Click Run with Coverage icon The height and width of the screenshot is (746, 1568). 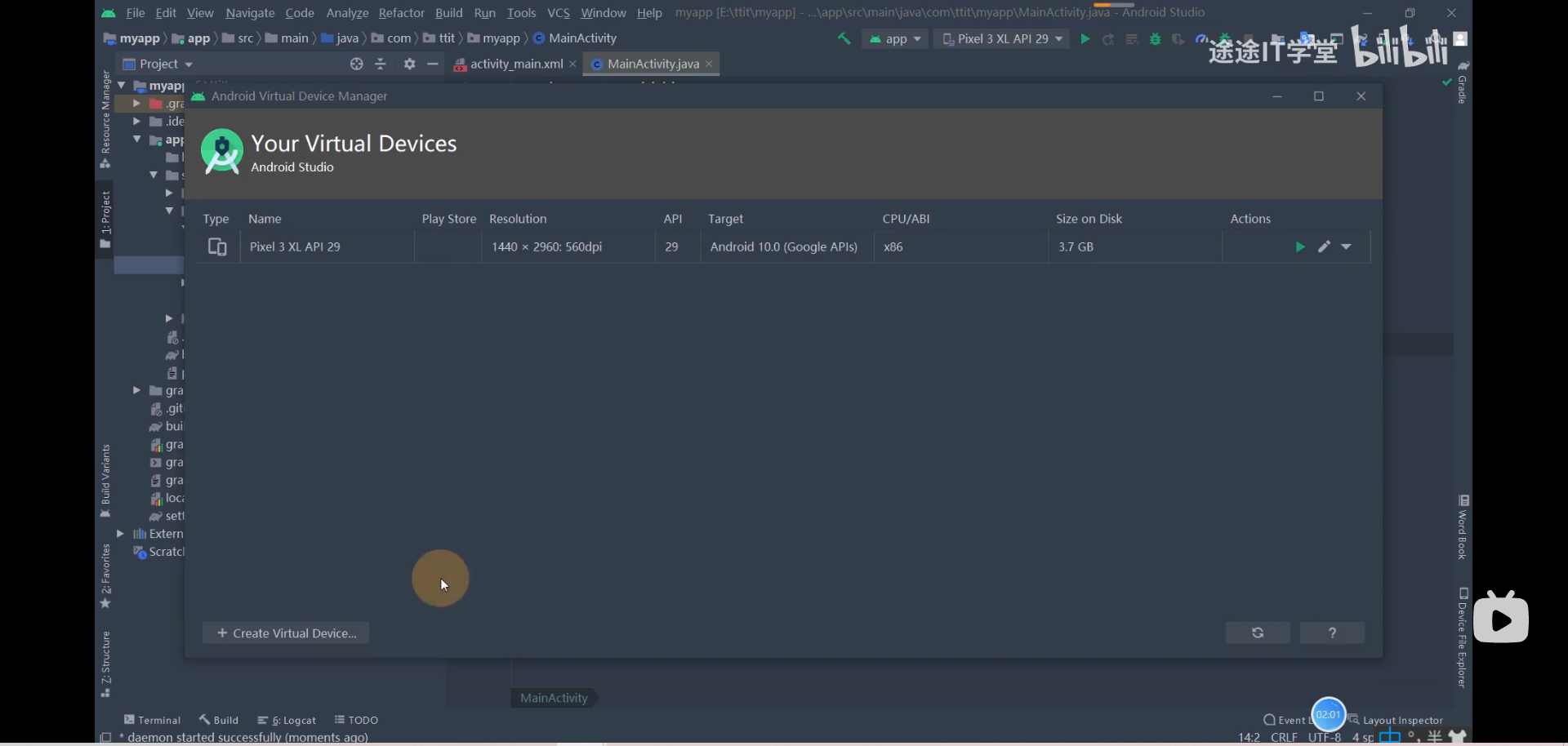coord(1178,39)
